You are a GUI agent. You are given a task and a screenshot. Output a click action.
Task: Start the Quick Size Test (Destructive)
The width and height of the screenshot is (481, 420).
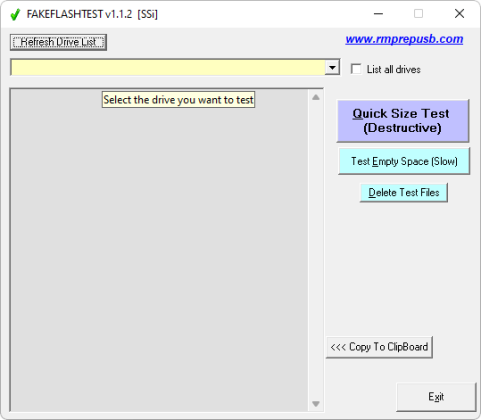403,121
